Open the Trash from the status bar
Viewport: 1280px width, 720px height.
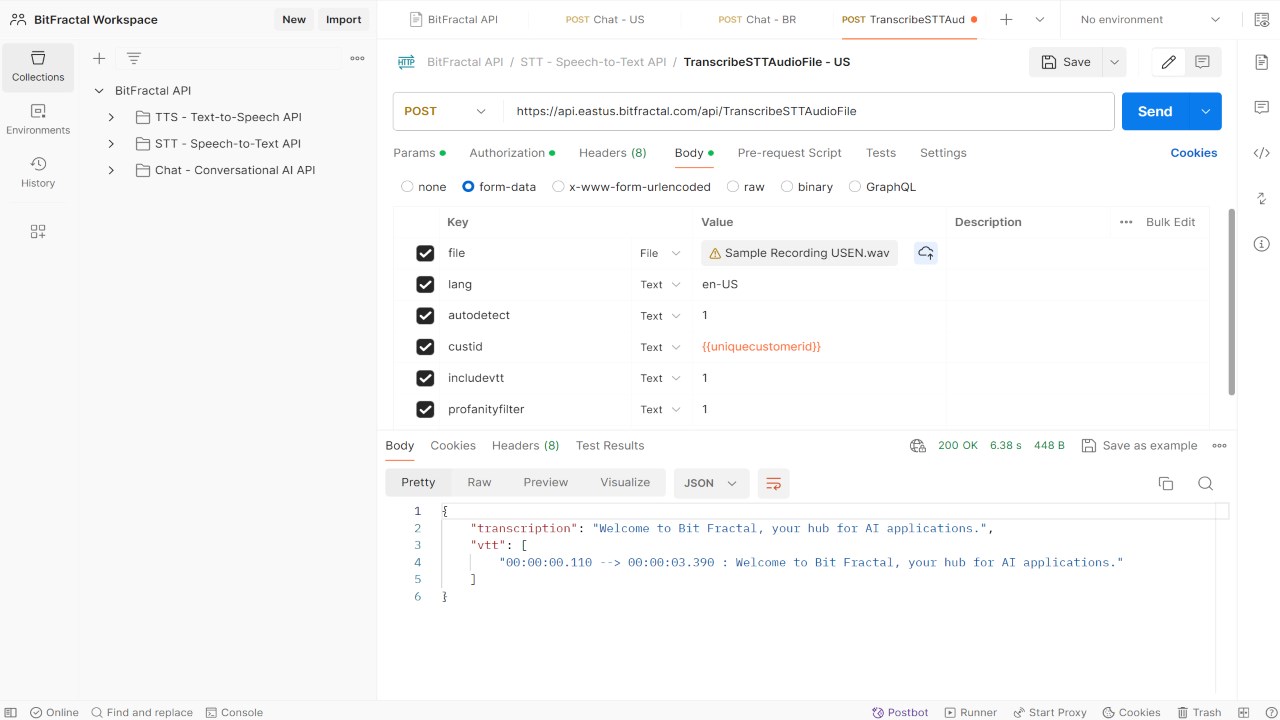(x=1198, y=712)
